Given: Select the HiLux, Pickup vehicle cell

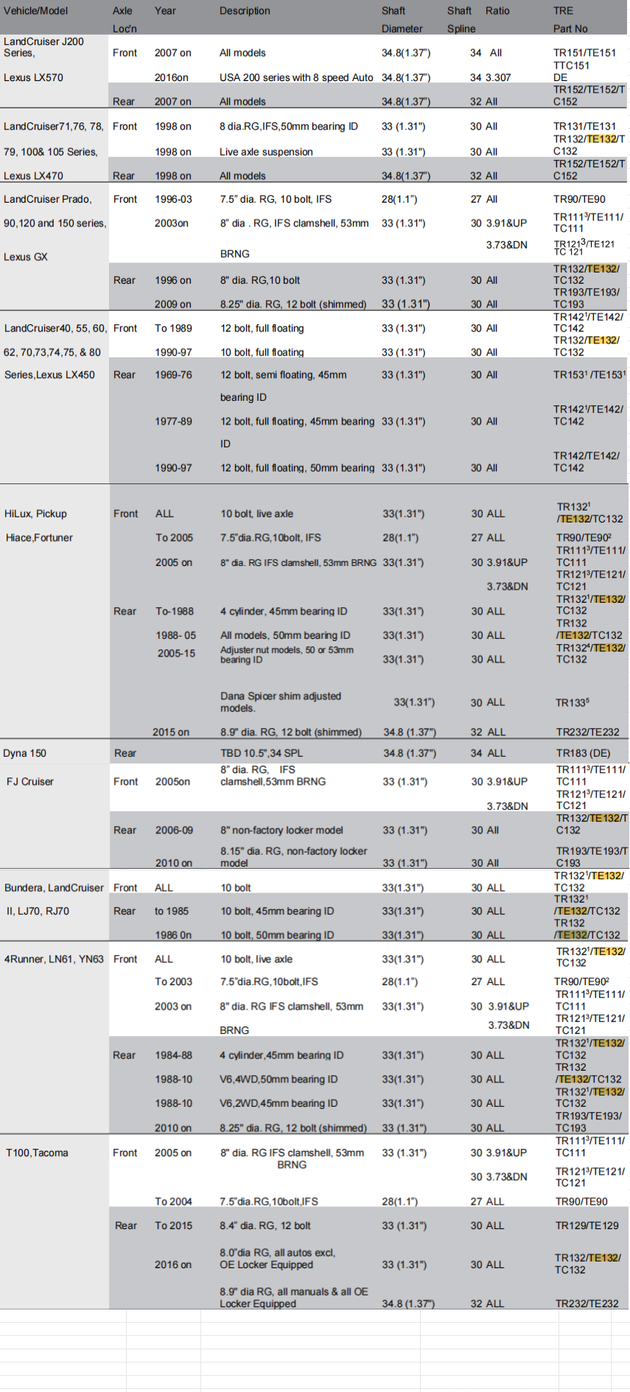Looking at the screenshot, I should click(x=39, y=514).
